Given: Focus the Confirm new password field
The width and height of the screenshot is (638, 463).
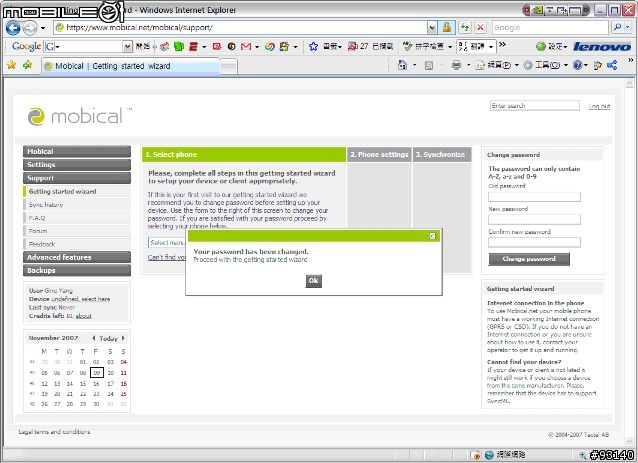Looking at the screenshot, I should point(534,243).
